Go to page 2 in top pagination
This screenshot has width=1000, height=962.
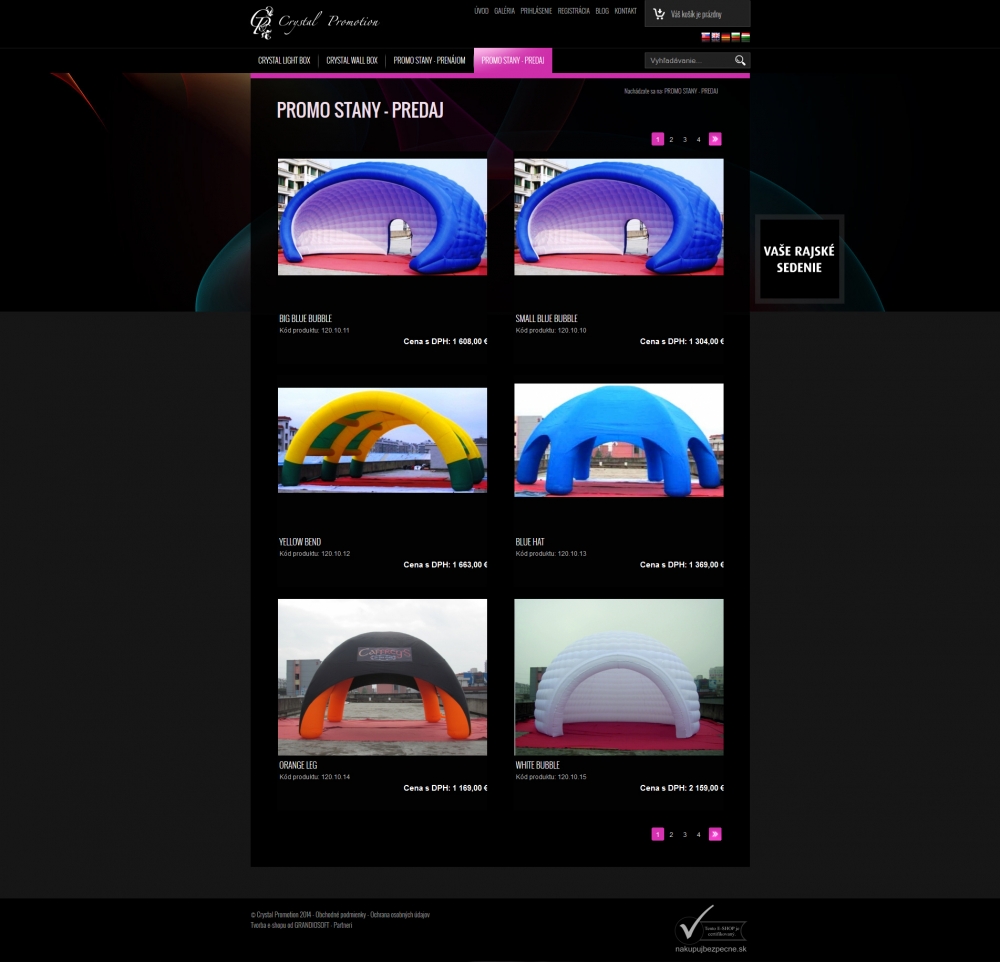pos(671,139)
